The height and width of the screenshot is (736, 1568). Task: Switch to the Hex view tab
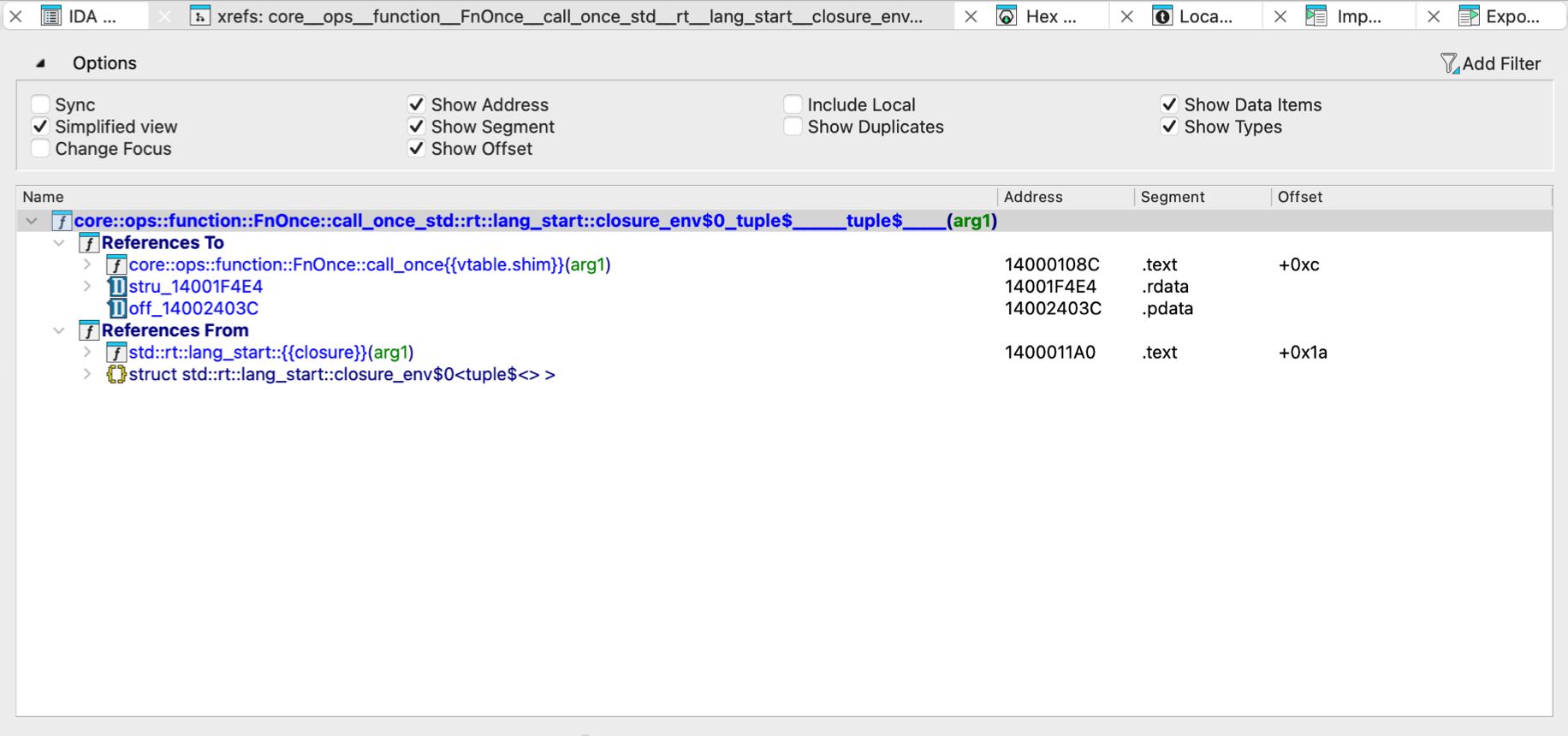[x=1050, y=16]
